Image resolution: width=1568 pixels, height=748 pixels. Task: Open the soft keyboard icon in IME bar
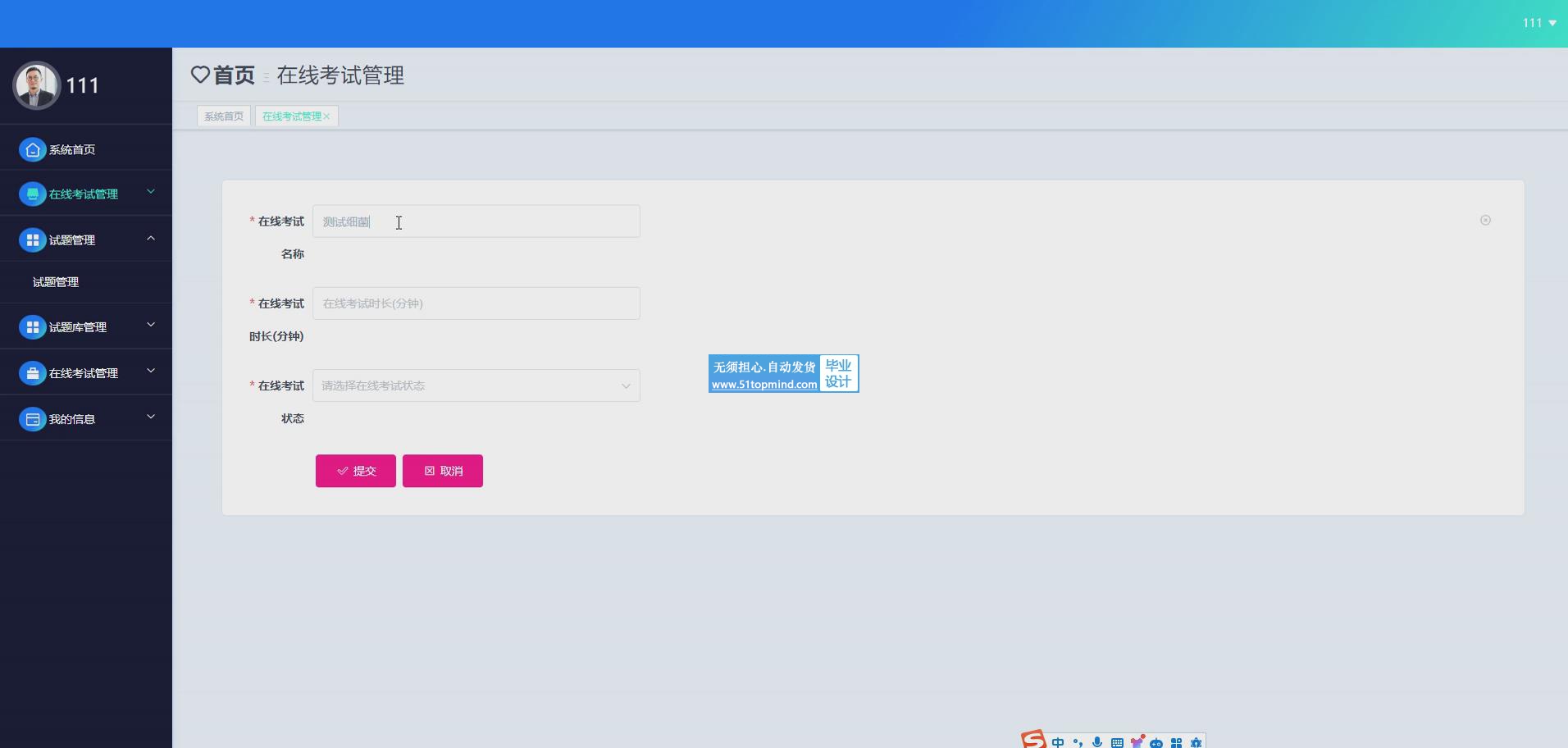tap(1117, 742)
